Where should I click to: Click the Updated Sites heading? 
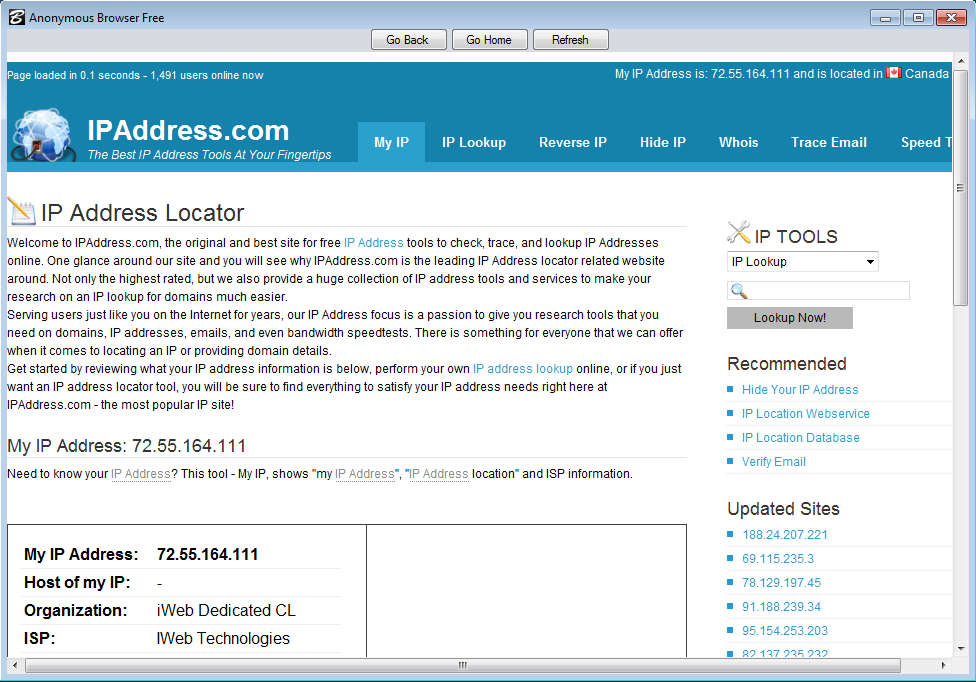[783, 509]
